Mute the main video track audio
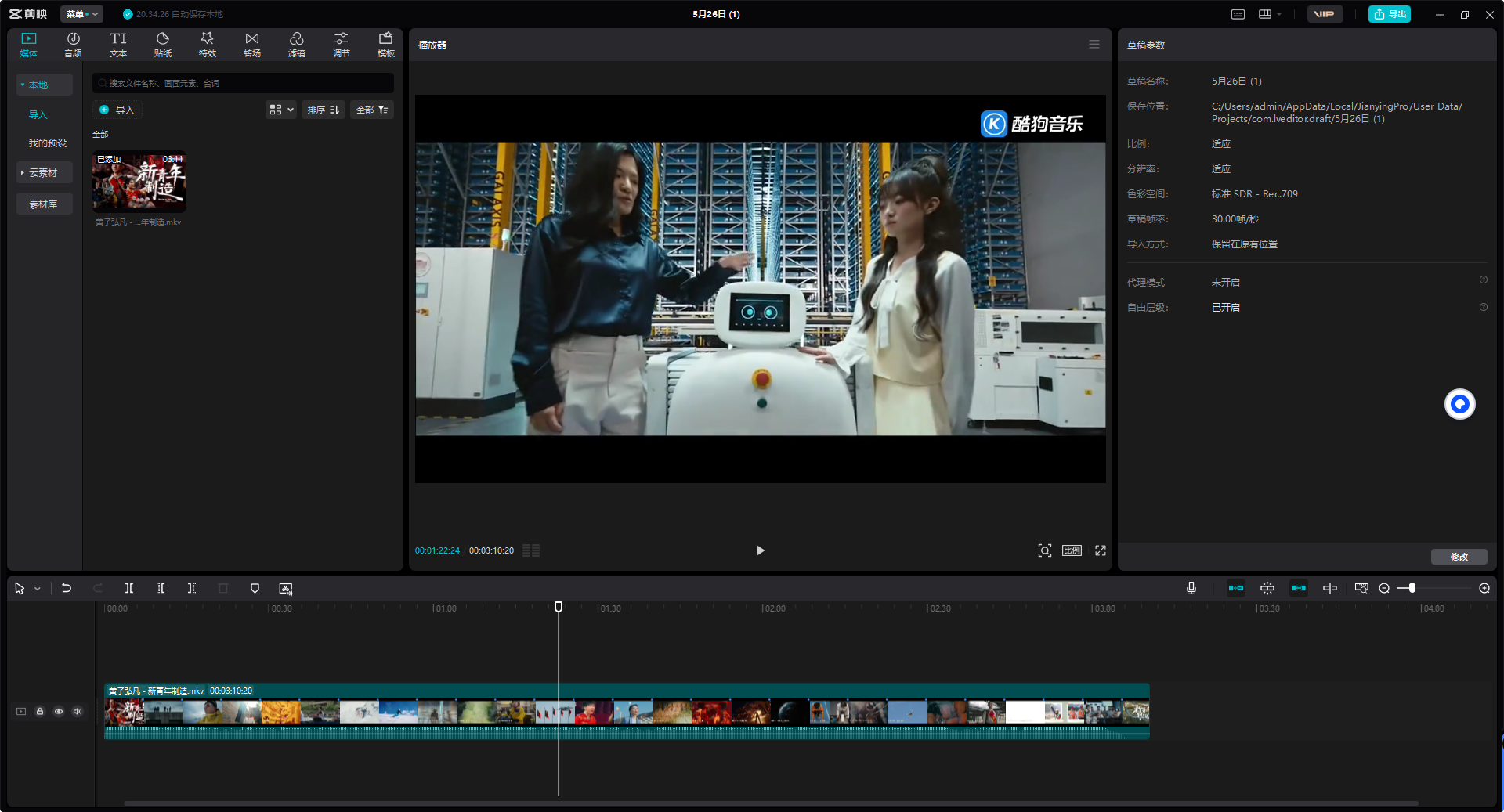This screenshot has height=812, width=1504. coord(78,712)
